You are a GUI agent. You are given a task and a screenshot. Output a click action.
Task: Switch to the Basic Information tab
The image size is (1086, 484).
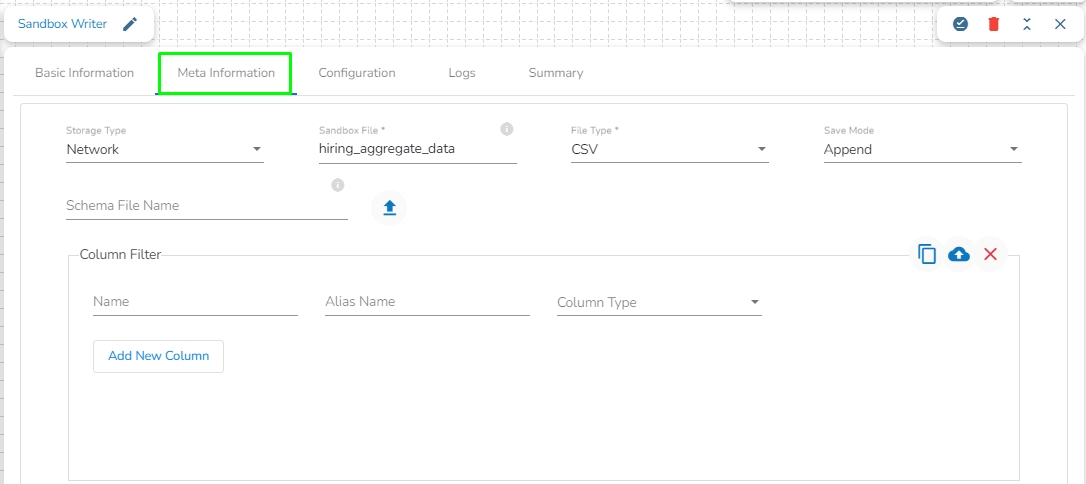coord(84,73)
